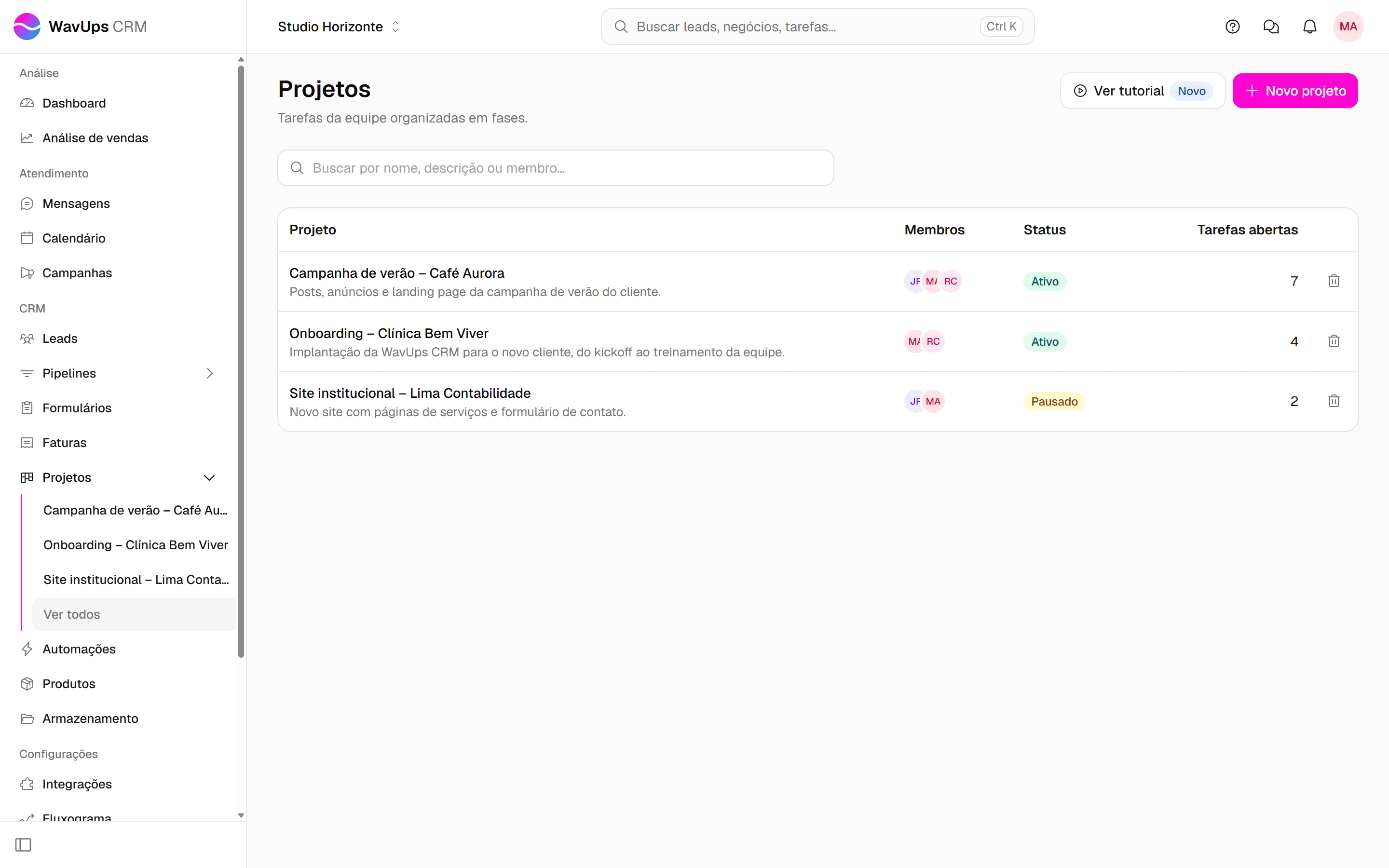Collapse the sidebar panel icon
The image size is (1389, 868).
(x=23, y=844)
